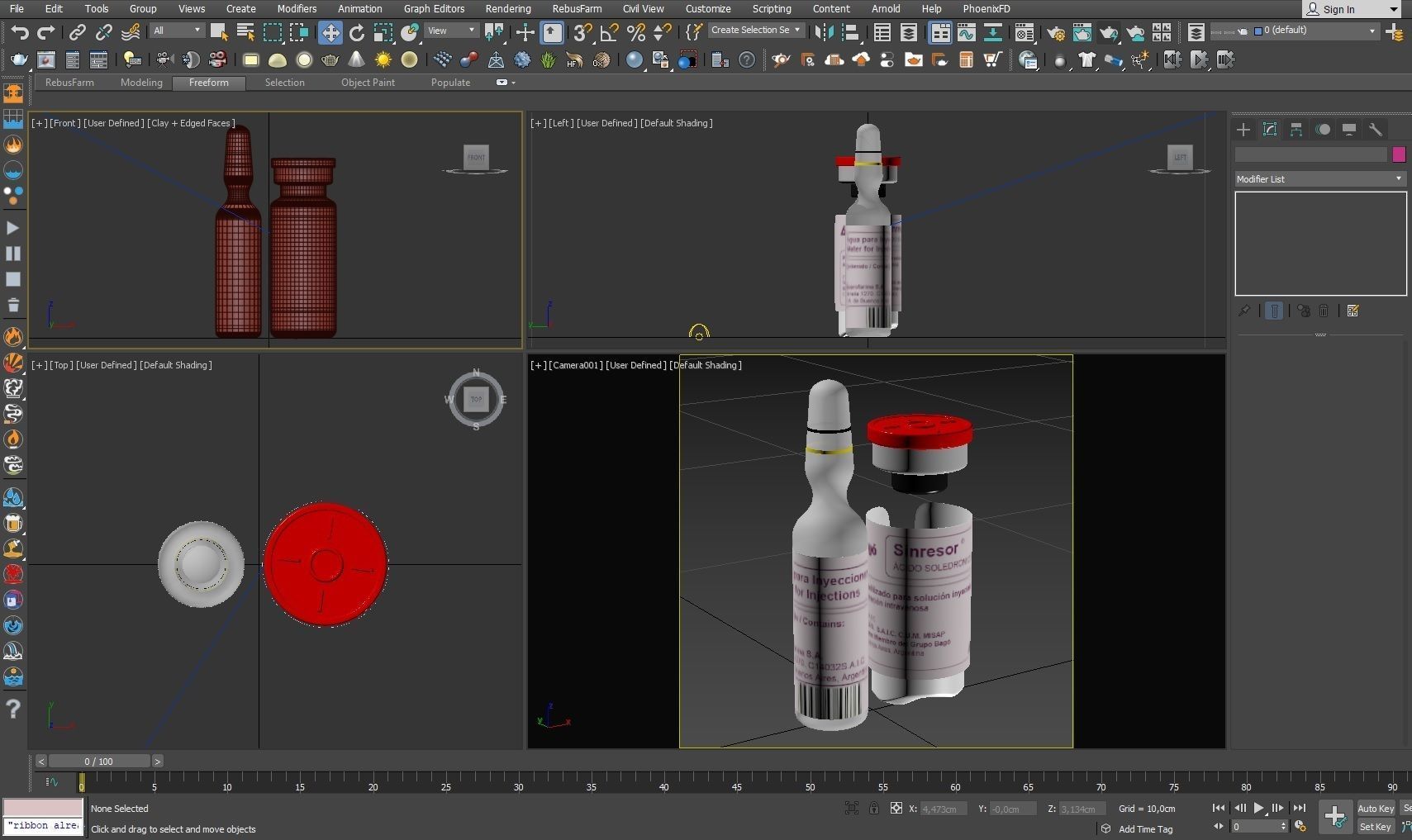The width and height of the screenshot is (1412, 840).
Task: Toggle Spinner Snap icon
Action: 663,32
